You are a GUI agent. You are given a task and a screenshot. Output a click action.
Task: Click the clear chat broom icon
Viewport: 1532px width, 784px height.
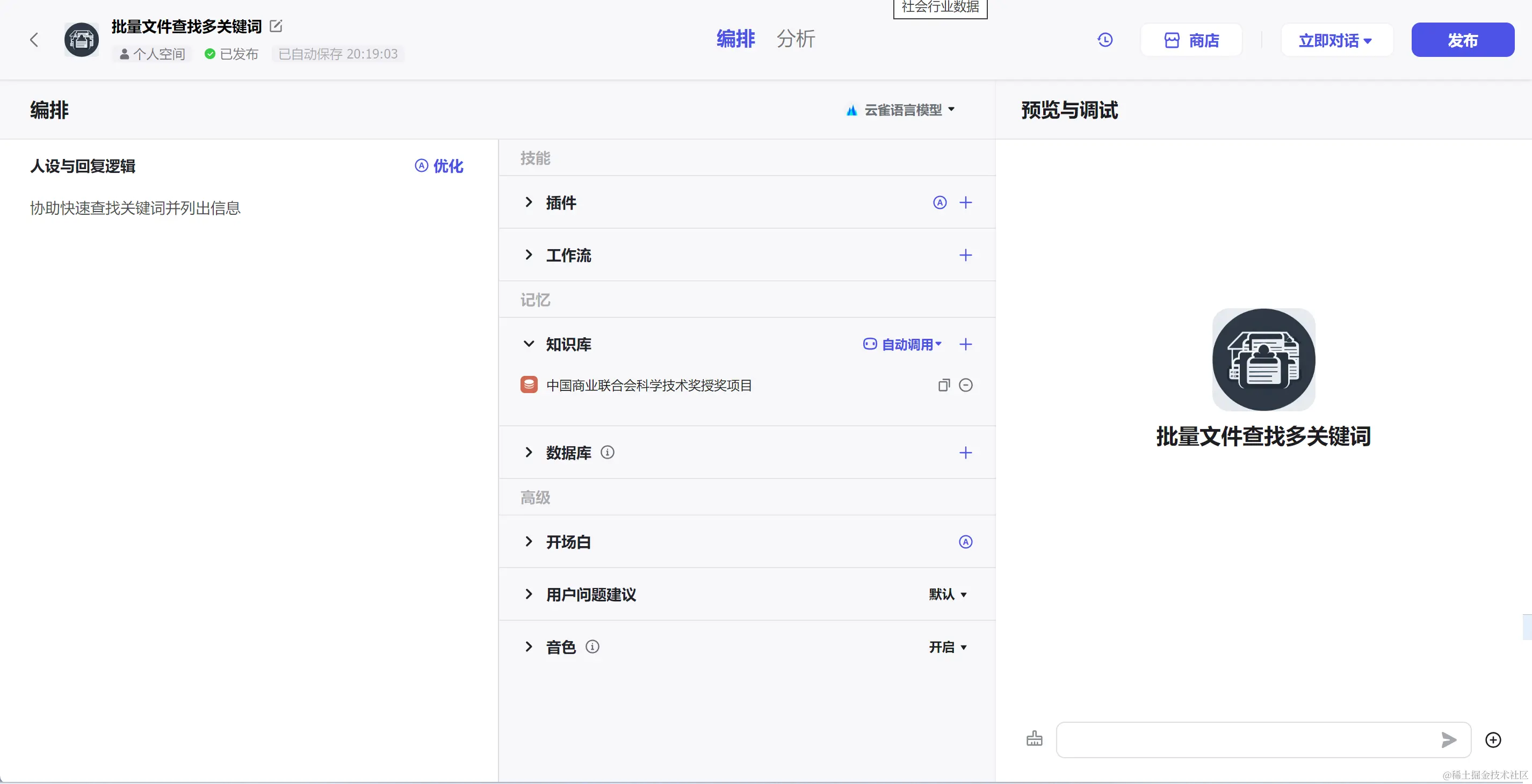1034,739
